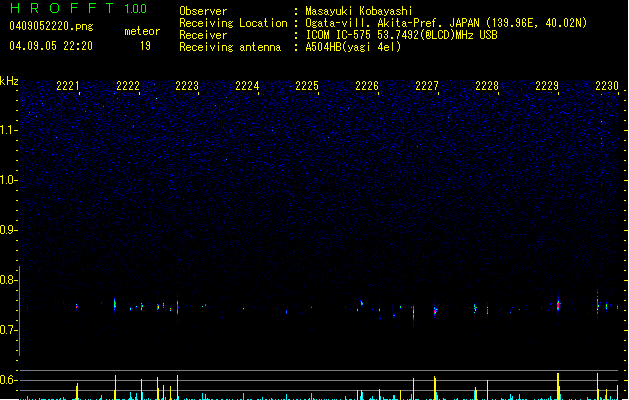
Task: Click the Observer label
Action: (203, 11)
